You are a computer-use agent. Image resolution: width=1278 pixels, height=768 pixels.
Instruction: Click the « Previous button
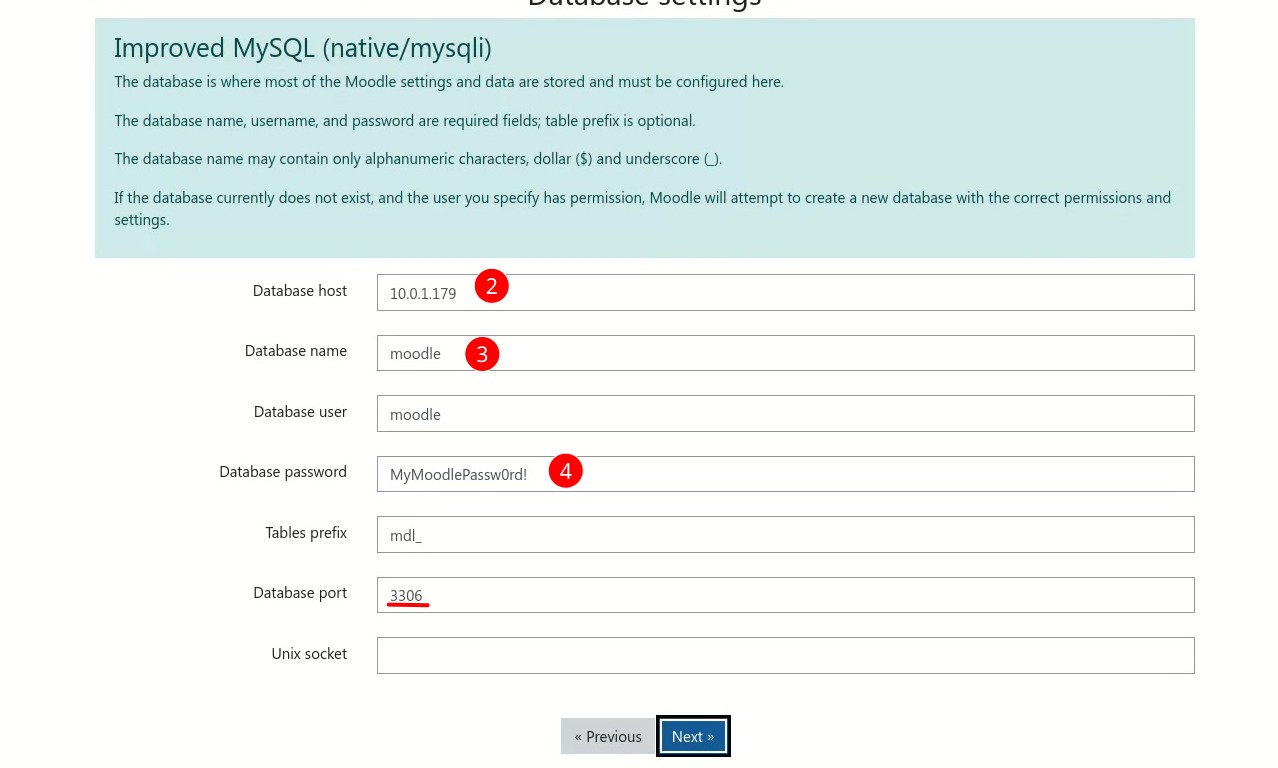coord(608,736)
